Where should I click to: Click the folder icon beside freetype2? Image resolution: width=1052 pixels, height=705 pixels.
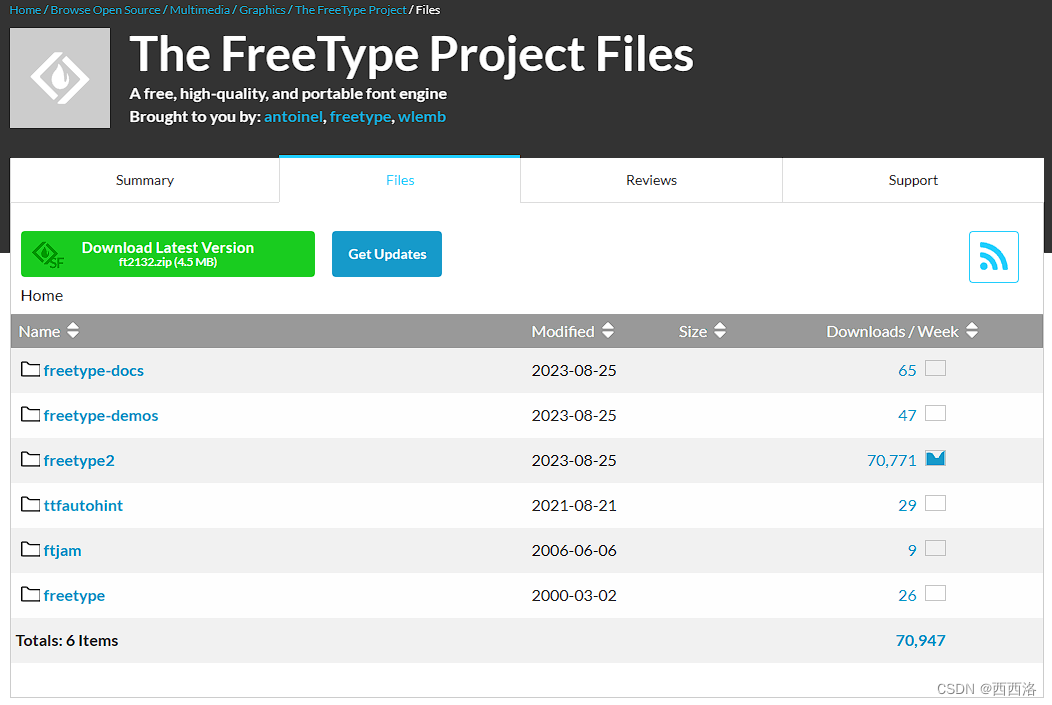[30, 459]
